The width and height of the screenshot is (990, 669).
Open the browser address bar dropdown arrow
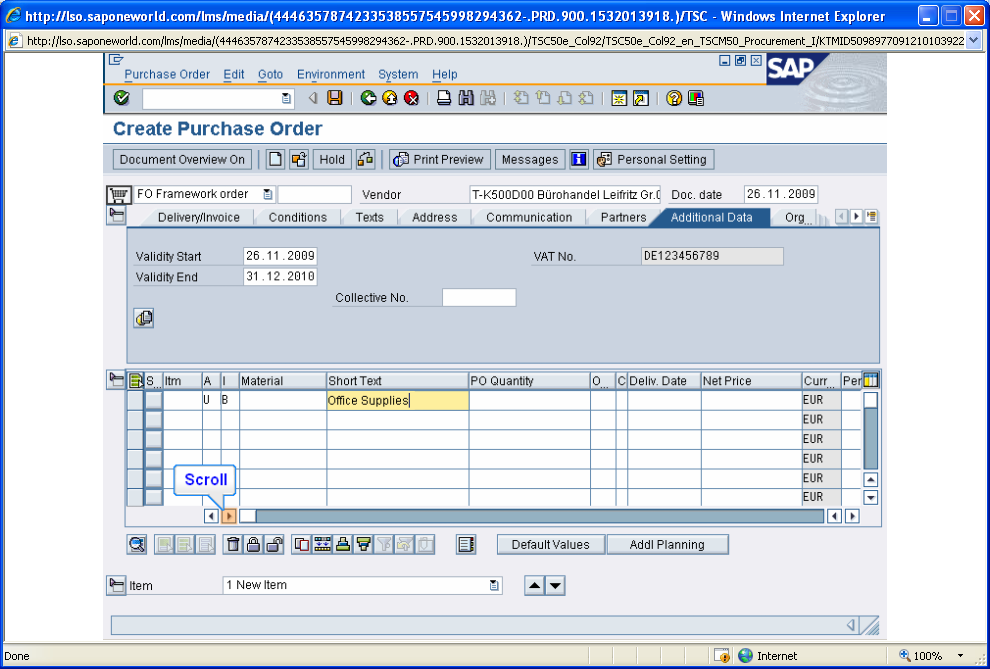pyautogui.click(x=973, y=41)
